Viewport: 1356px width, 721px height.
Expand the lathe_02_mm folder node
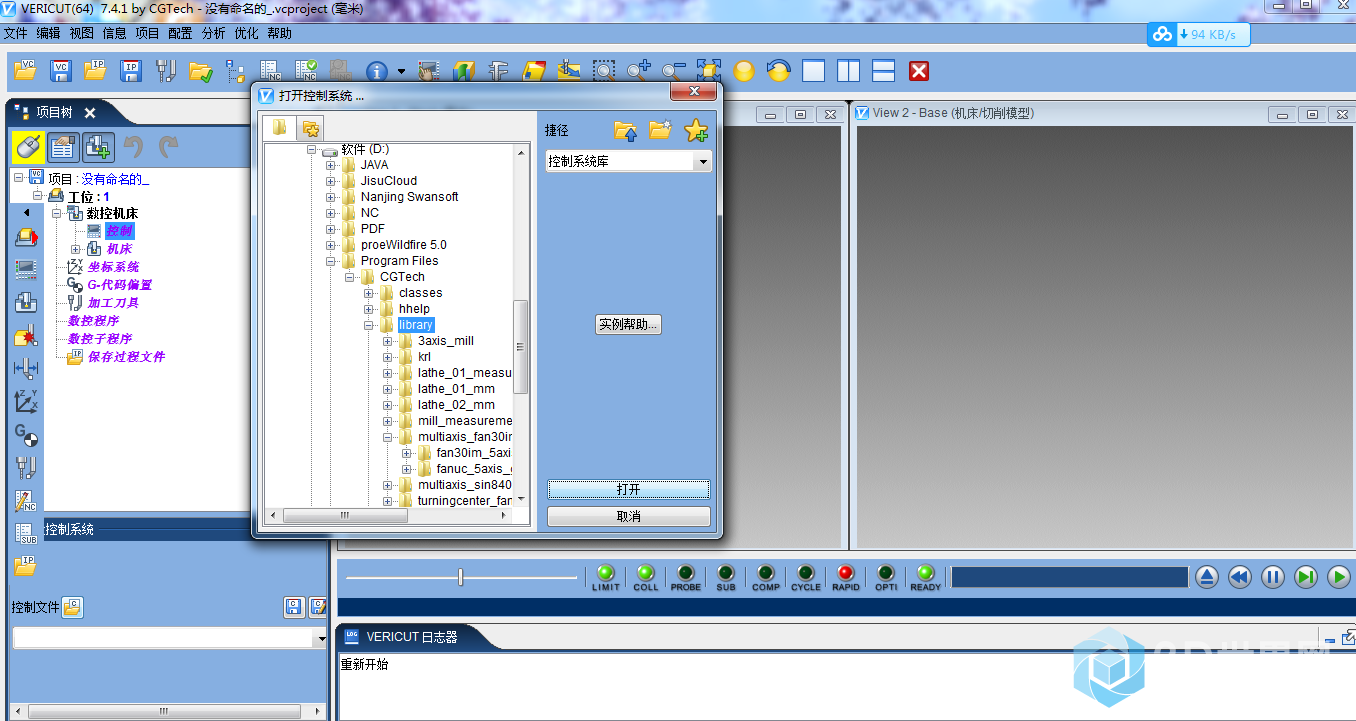click(x=388, y=405)
